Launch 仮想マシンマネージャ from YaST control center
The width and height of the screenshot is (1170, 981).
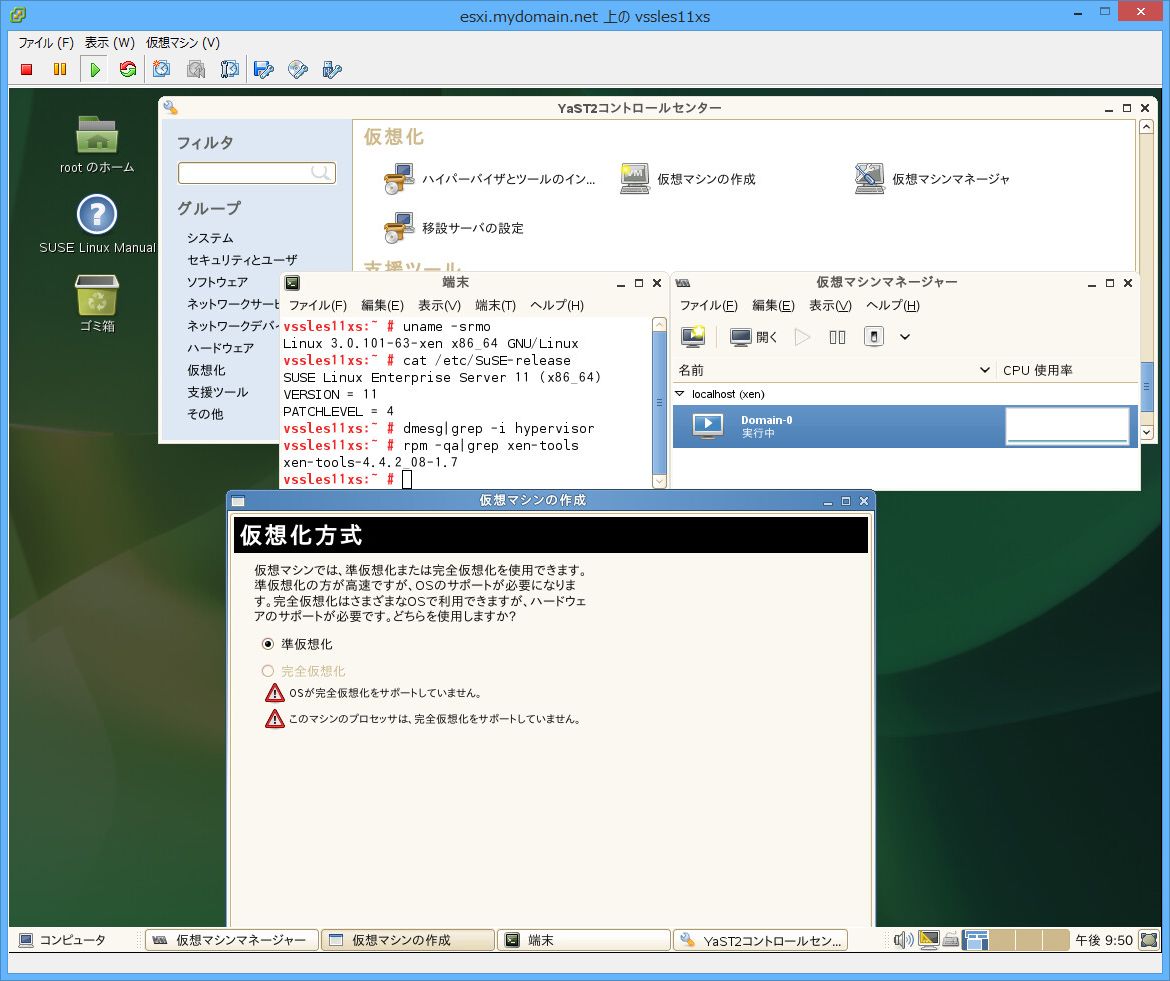coord(932,179)
